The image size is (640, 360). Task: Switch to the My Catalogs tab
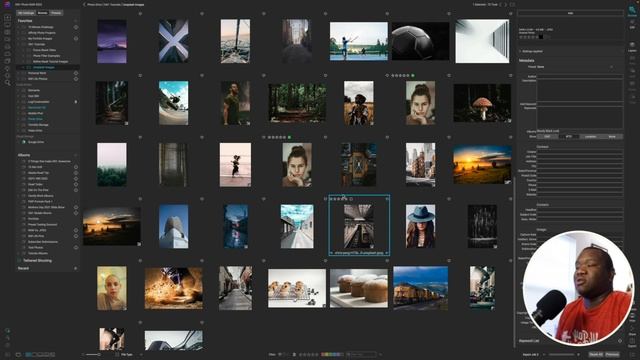26,13
